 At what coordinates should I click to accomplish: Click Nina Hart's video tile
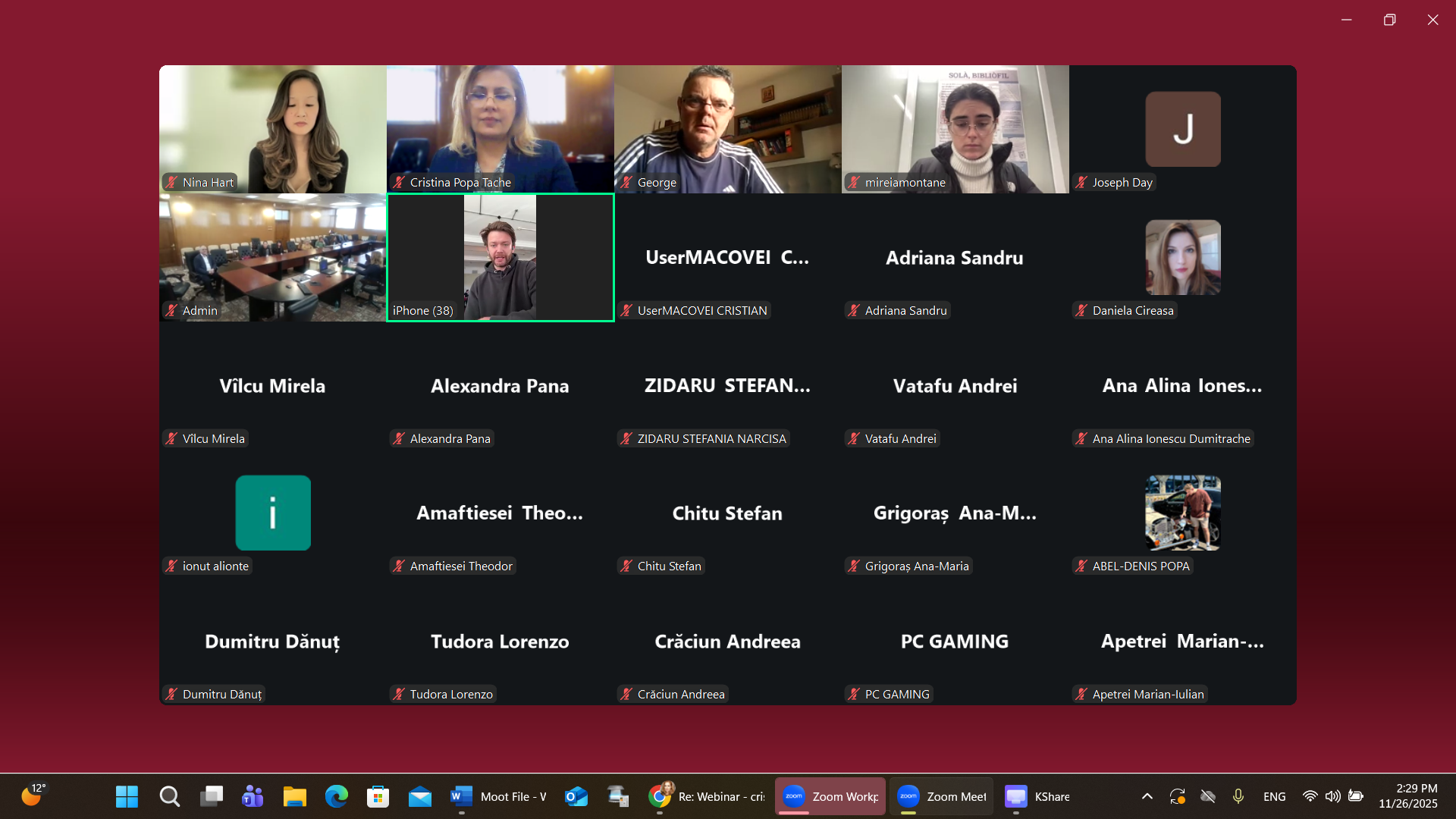click(x=273, y=129)
